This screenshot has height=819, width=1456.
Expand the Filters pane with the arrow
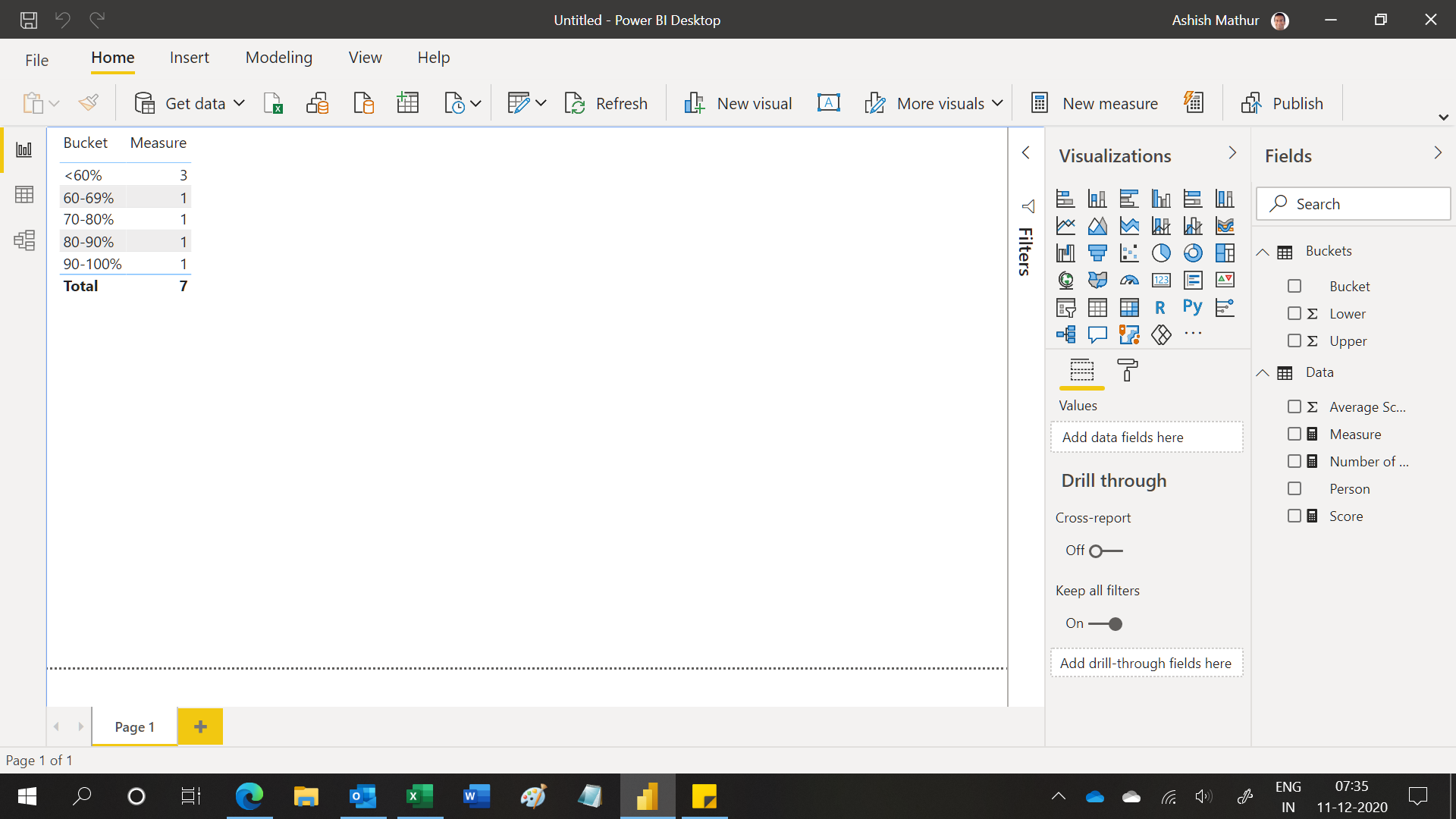[x=1026, y=153]
